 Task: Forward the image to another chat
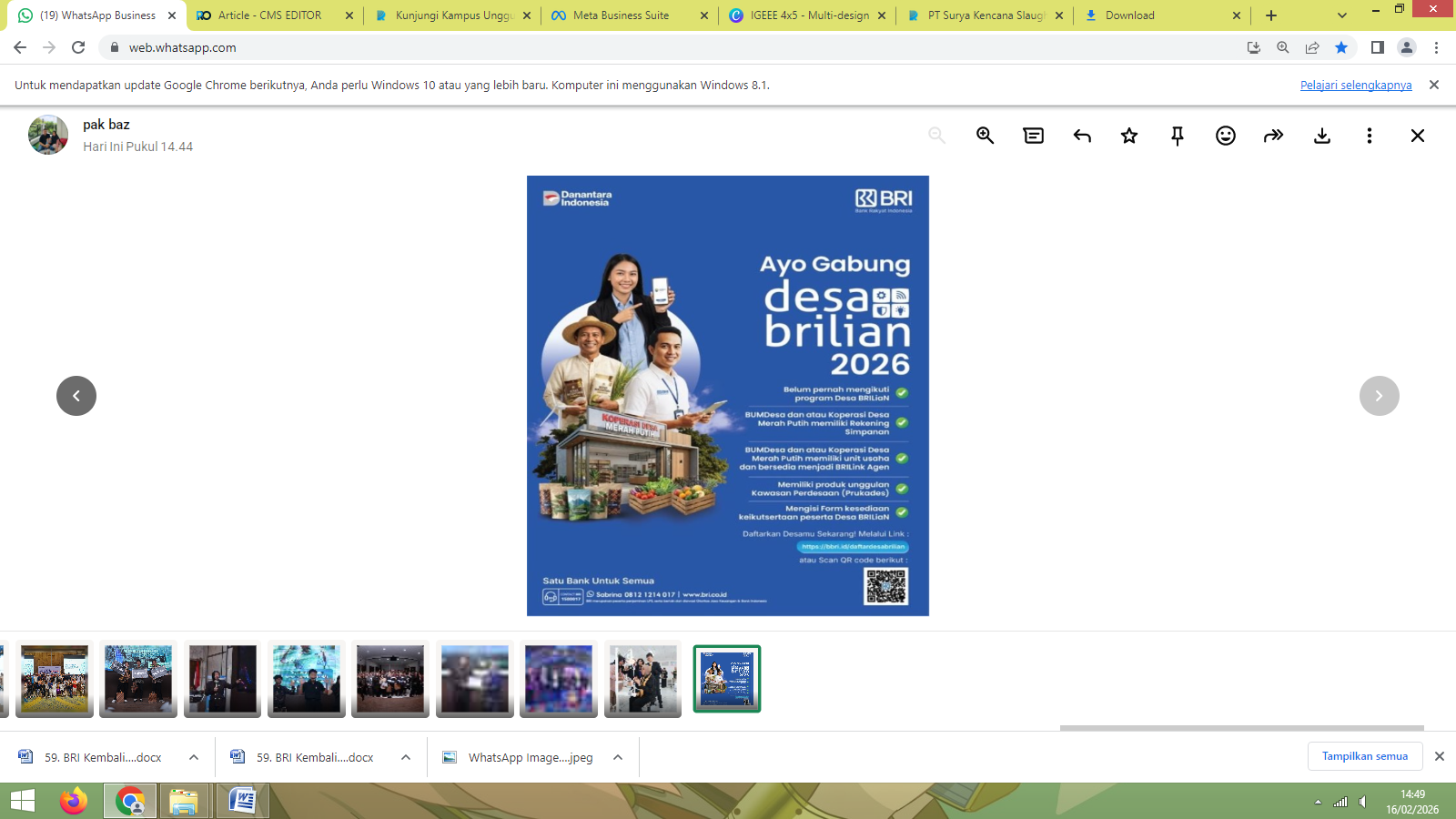click(1274, 136)
